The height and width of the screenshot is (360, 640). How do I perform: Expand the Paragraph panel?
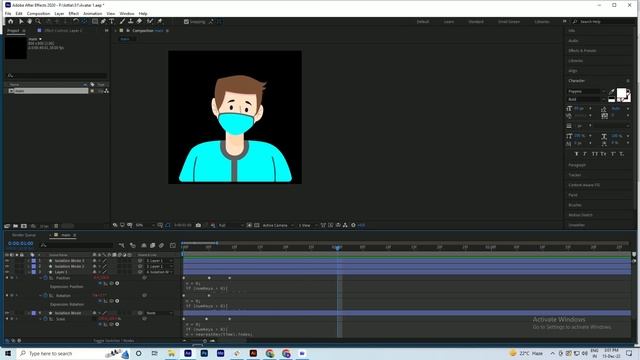click(x=577, y=165)
